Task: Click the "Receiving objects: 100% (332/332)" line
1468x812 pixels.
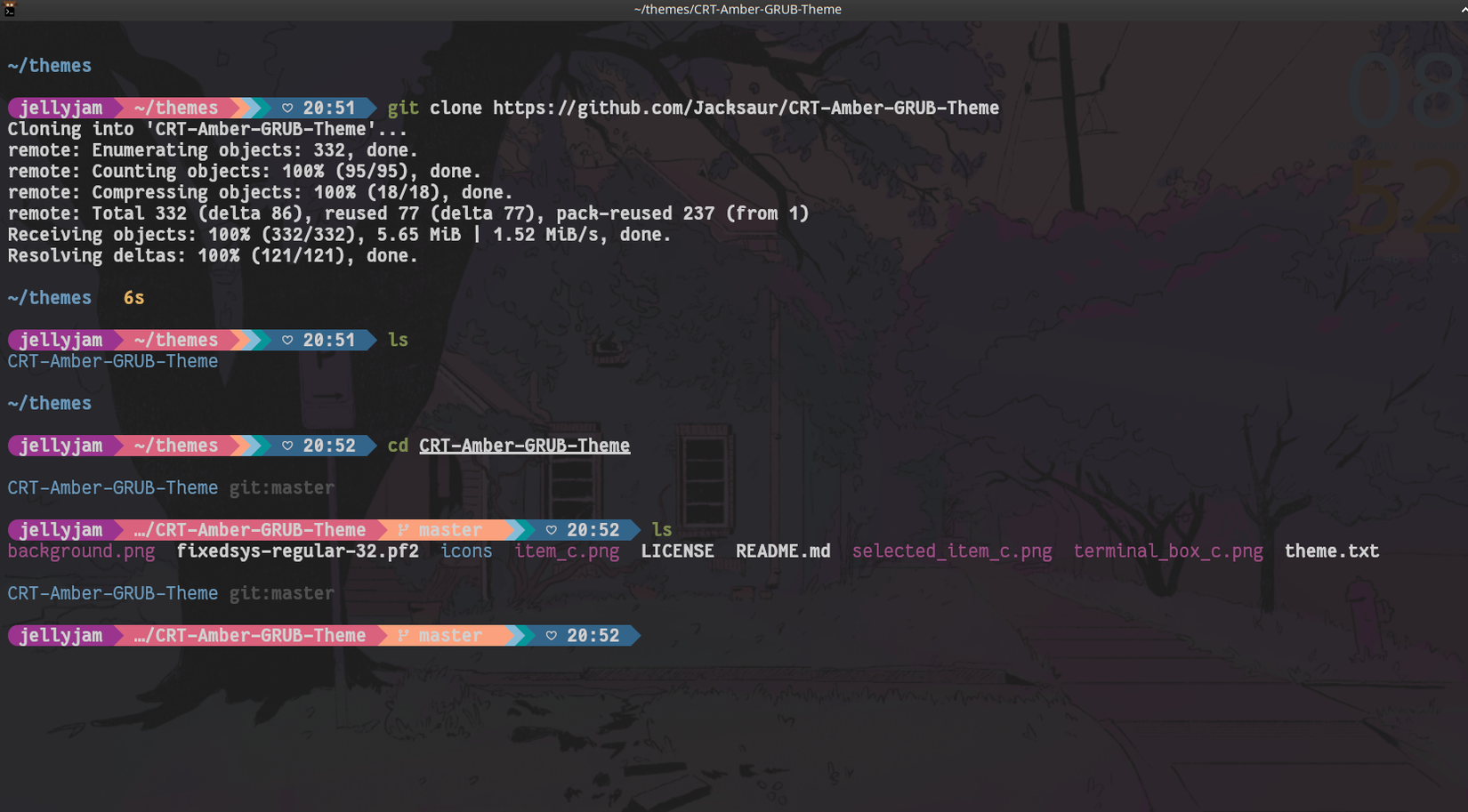Action: coord(339,235)
